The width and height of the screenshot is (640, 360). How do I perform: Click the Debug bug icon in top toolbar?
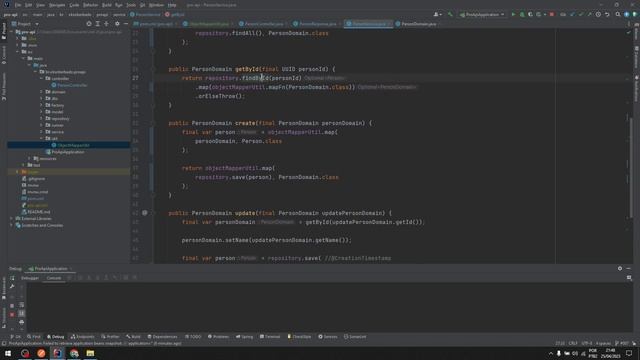coord(522,14)
